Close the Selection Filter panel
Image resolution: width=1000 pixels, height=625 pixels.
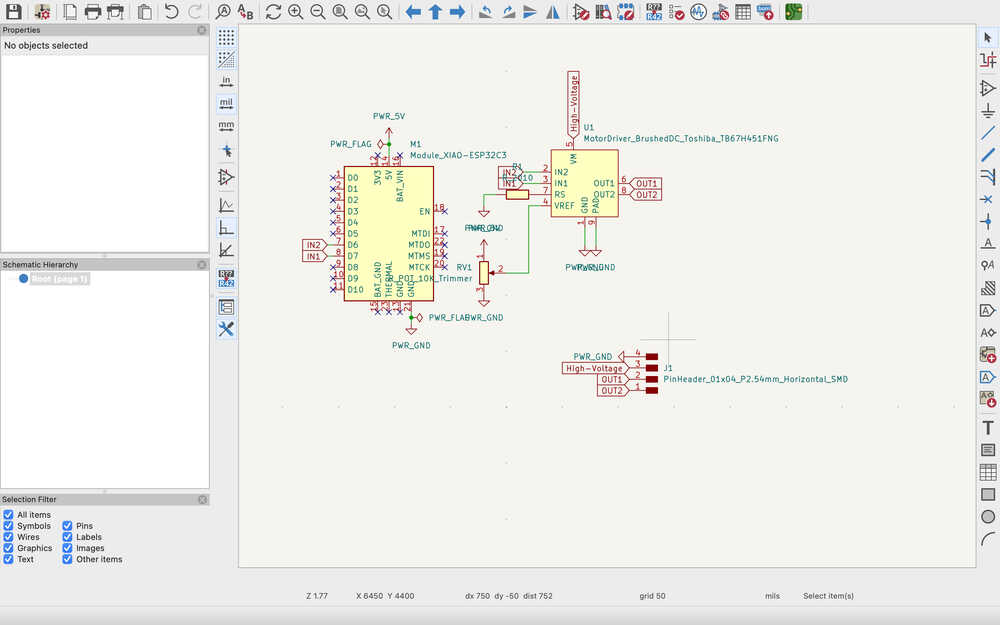click(202, 499)
